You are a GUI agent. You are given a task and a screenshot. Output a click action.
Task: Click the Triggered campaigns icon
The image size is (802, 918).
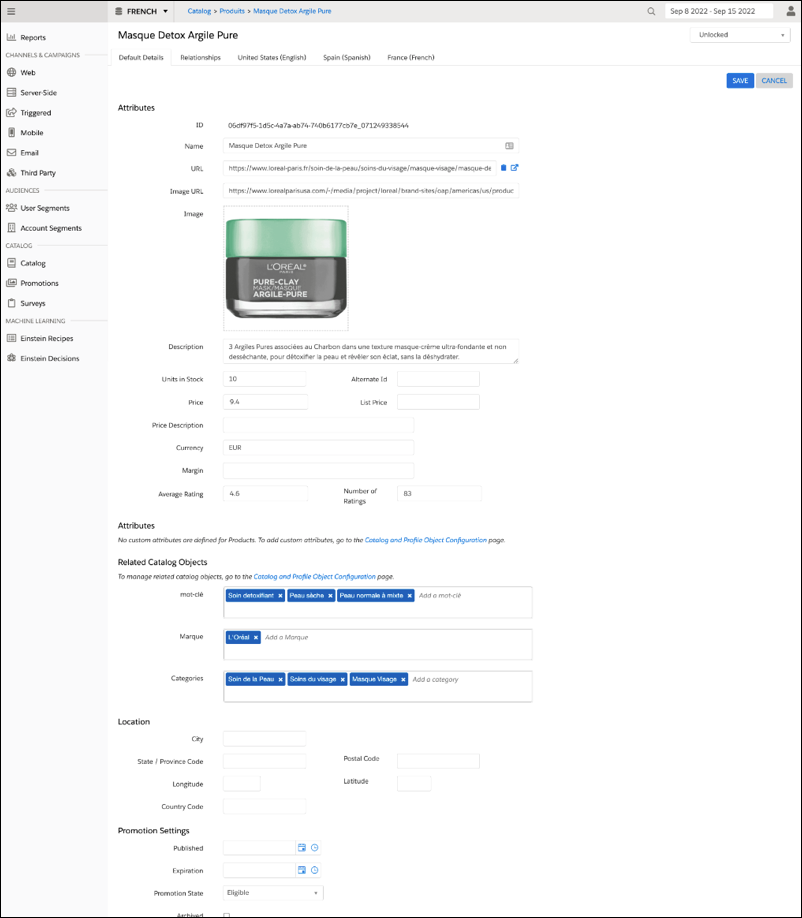pyautogui.click(x=11, y=112)
